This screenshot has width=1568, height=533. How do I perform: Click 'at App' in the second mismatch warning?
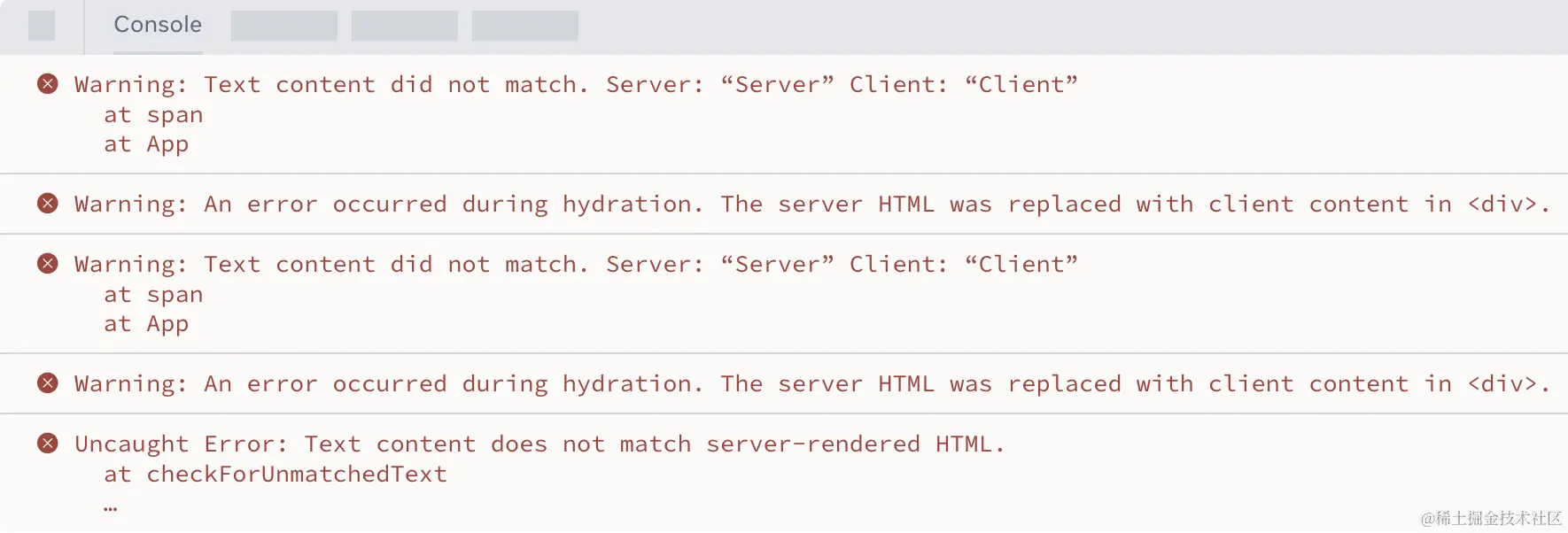[146, 324]
